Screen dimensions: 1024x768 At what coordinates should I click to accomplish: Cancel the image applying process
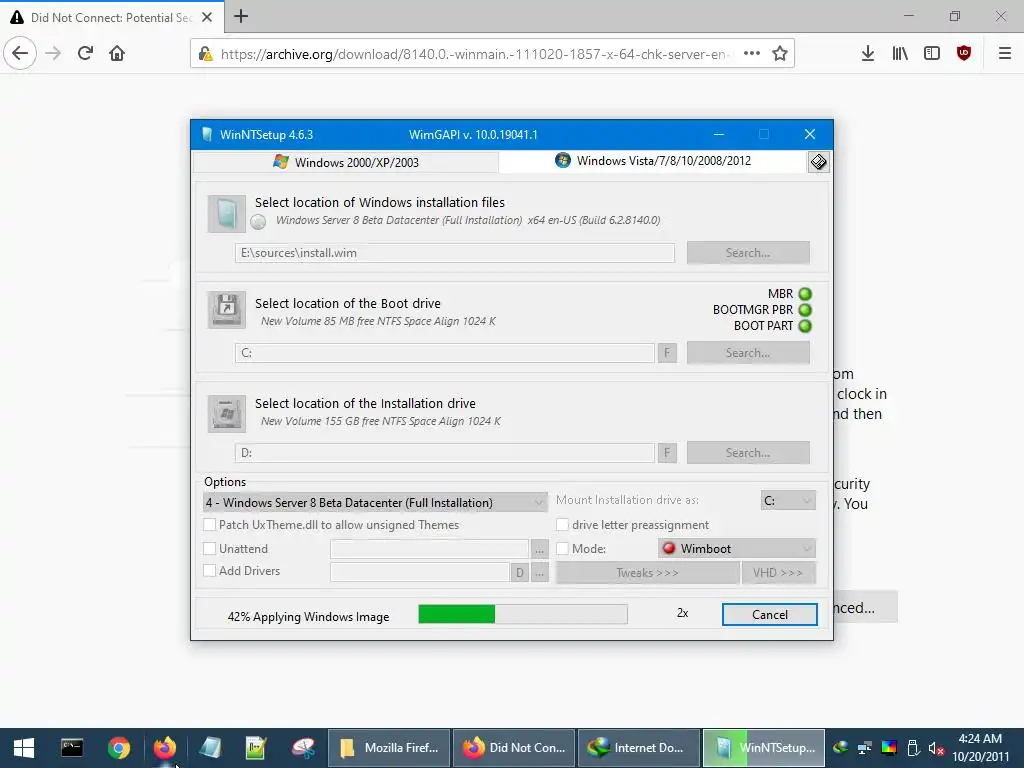point(769,615)
